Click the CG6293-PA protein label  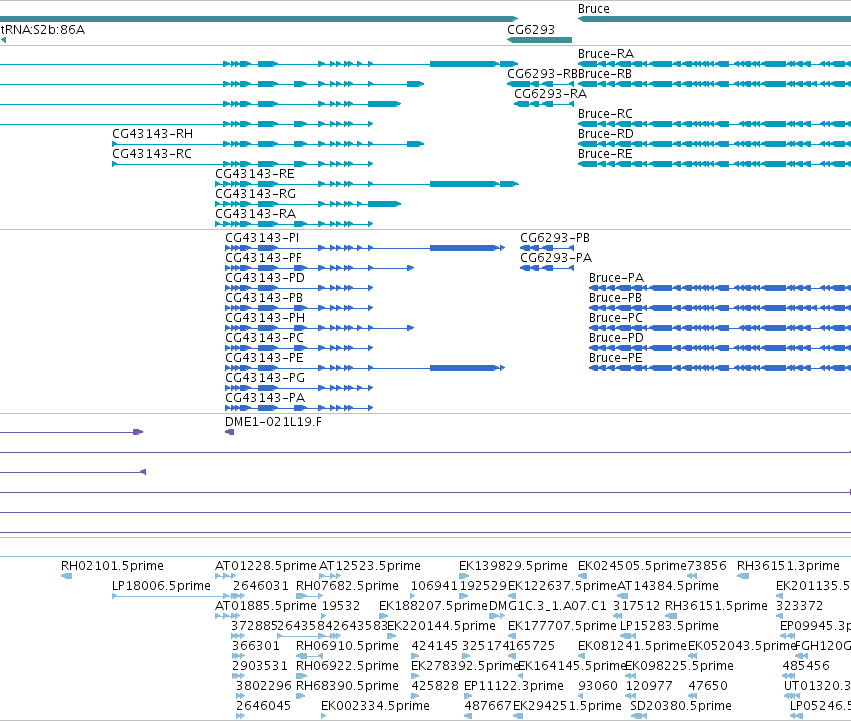[x=556, y=258]
